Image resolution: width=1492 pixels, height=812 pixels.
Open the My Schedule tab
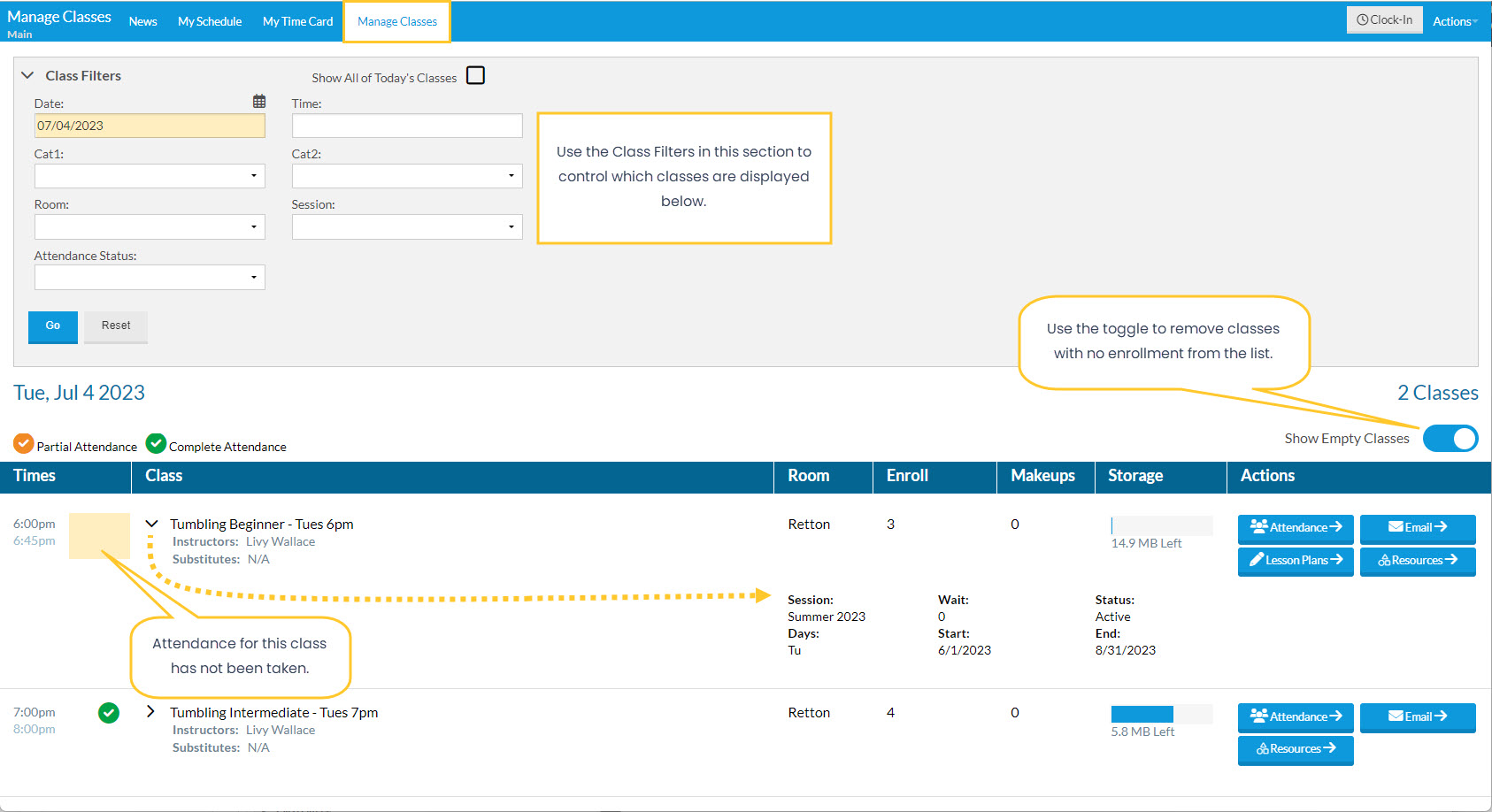210,21
